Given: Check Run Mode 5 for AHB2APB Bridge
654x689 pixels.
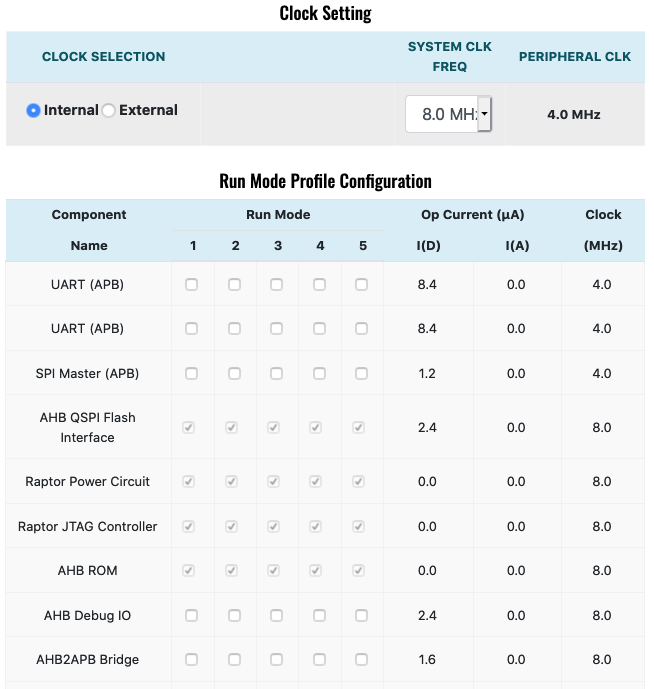Looking at the screenshot, I should pos(361,660).
